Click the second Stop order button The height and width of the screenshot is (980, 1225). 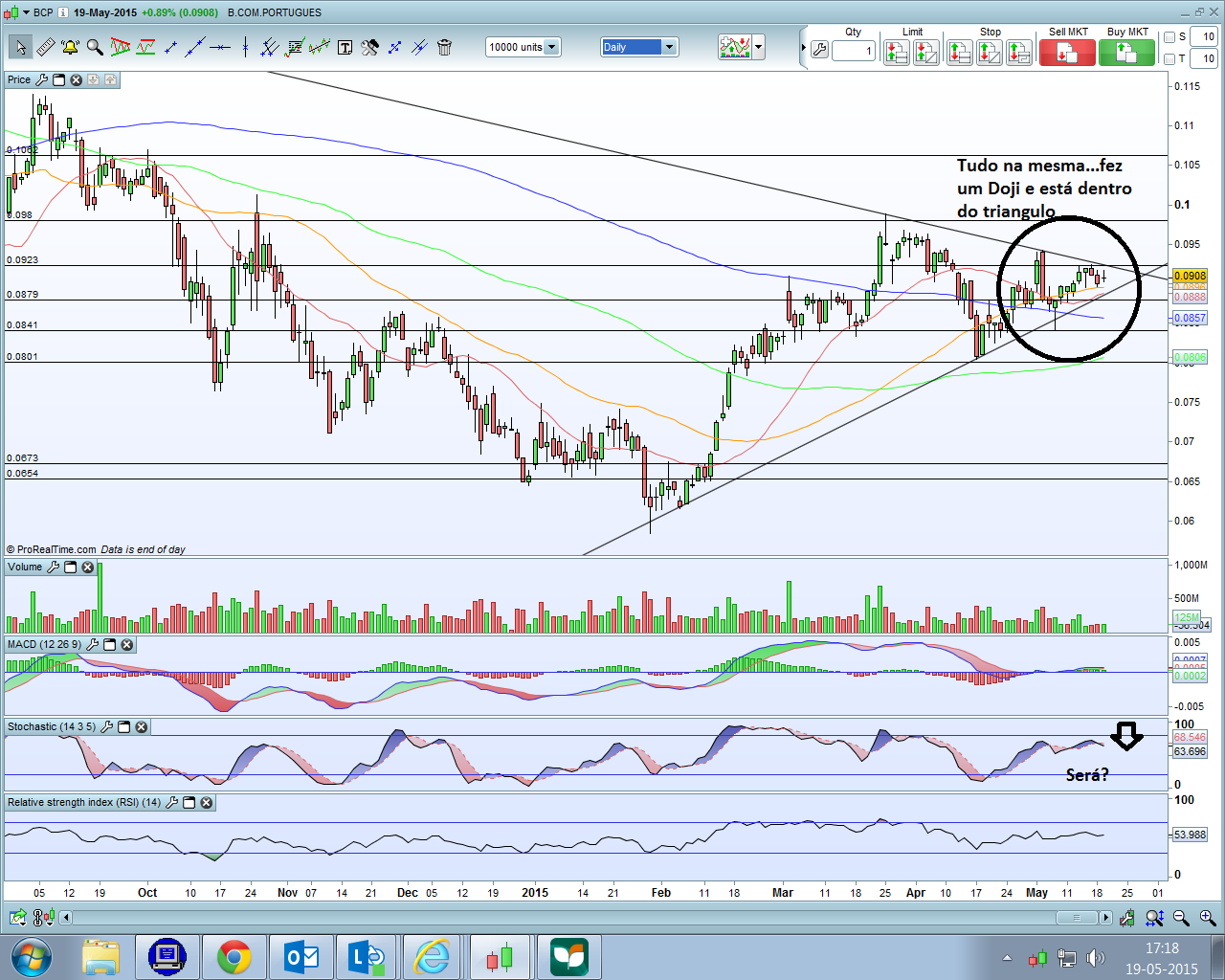(990, 53)
